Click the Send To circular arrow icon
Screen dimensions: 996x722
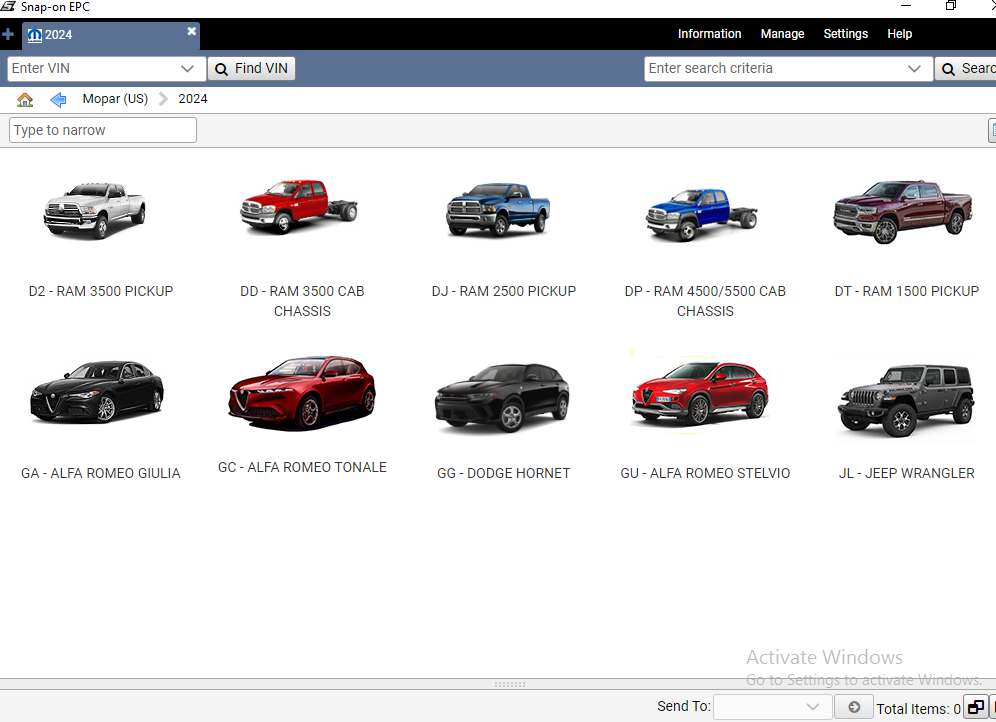853,707
